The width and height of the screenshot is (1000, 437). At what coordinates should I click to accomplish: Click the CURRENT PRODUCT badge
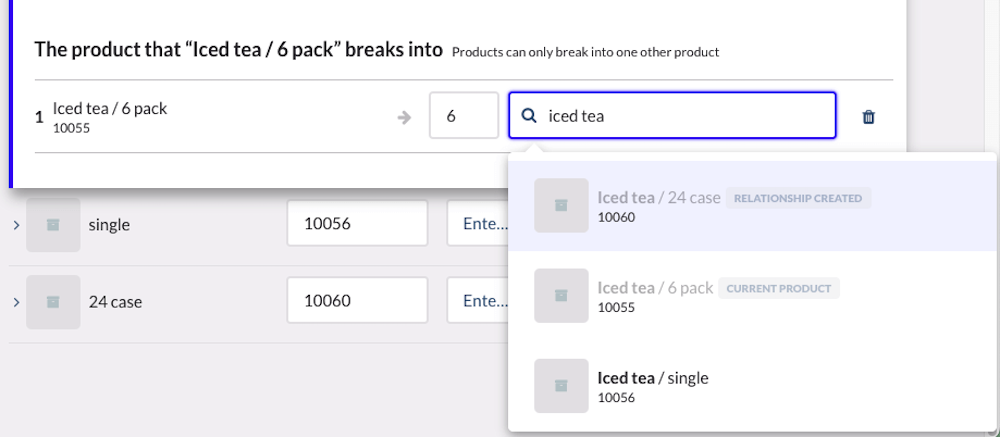click(779, 288)
